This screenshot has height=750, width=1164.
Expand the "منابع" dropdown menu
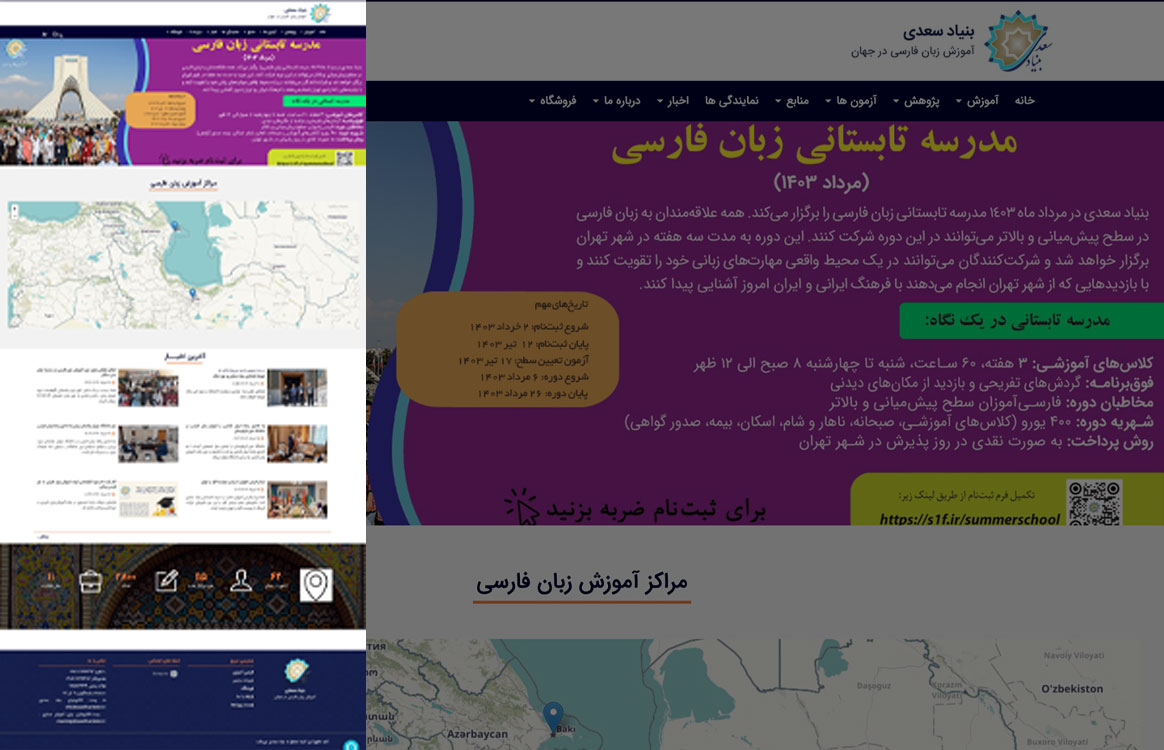[x=791, y=100]
